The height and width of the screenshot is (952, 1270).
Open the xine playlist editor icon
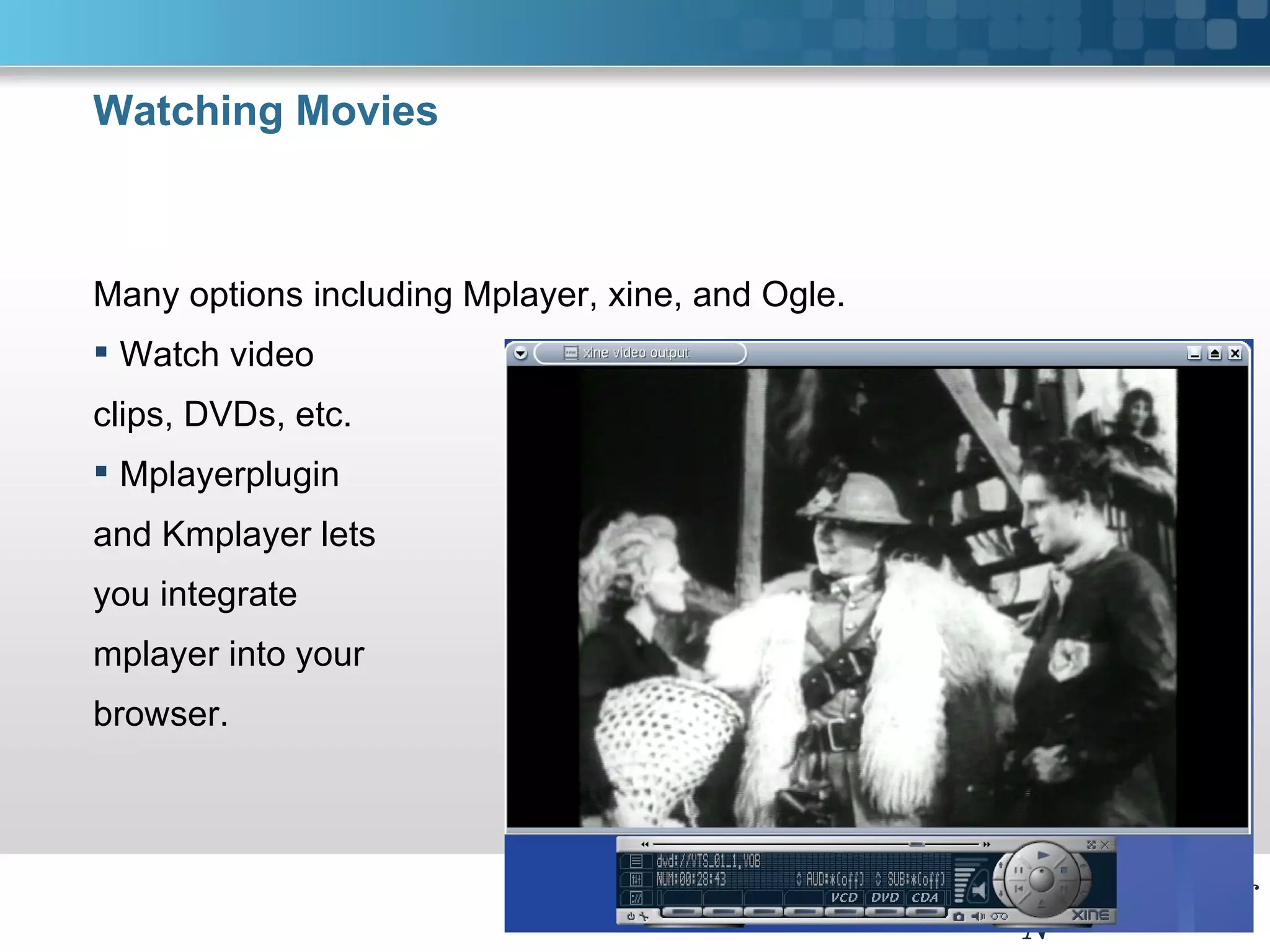click(x=636, y=861)
